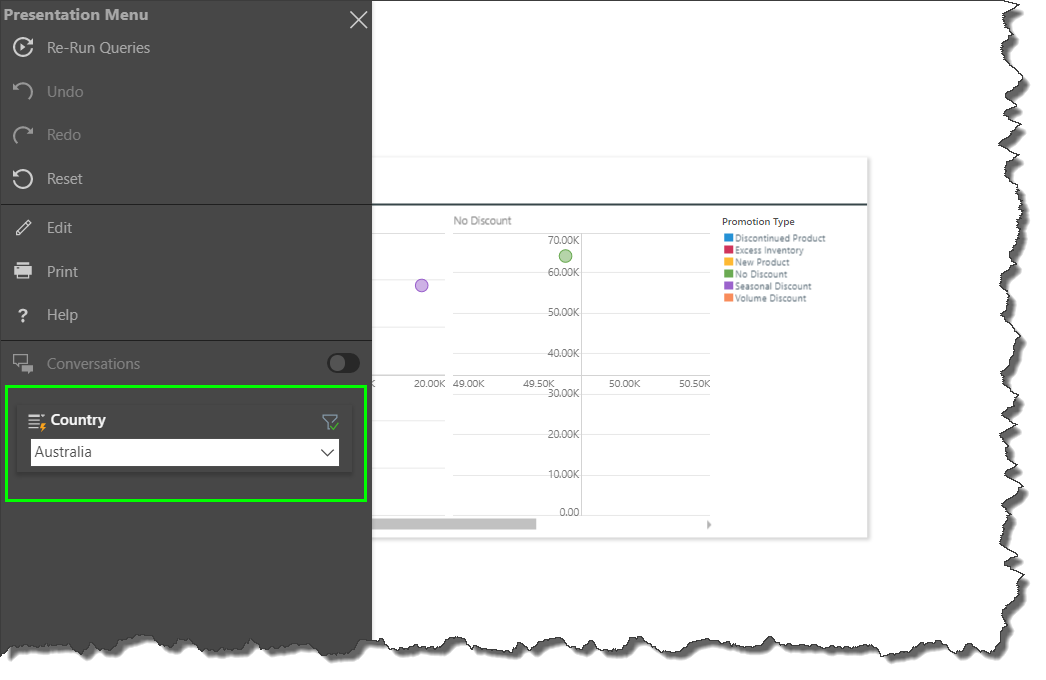Screen dimensions: 1046x680
Task: Click the Re-Run Queries icon
Action: coord(22,47)
